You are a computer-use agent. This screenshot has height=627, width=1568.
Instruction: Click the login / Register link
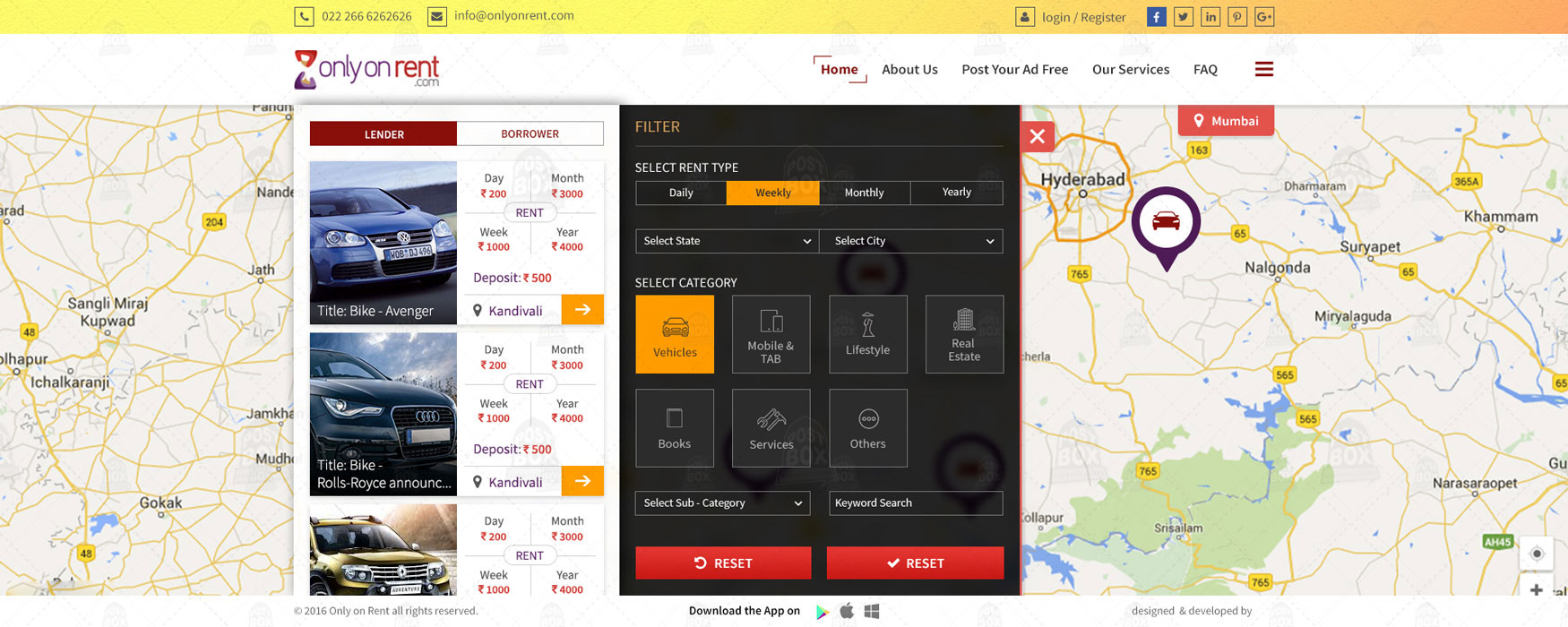pyautogui.click(x=1083, y=17)
